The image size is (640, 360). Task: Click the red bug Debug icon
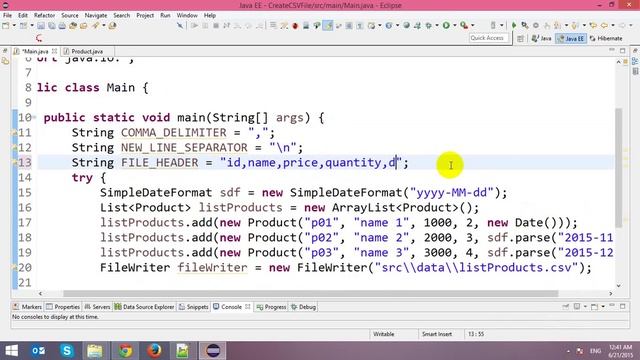click(295, 26)
